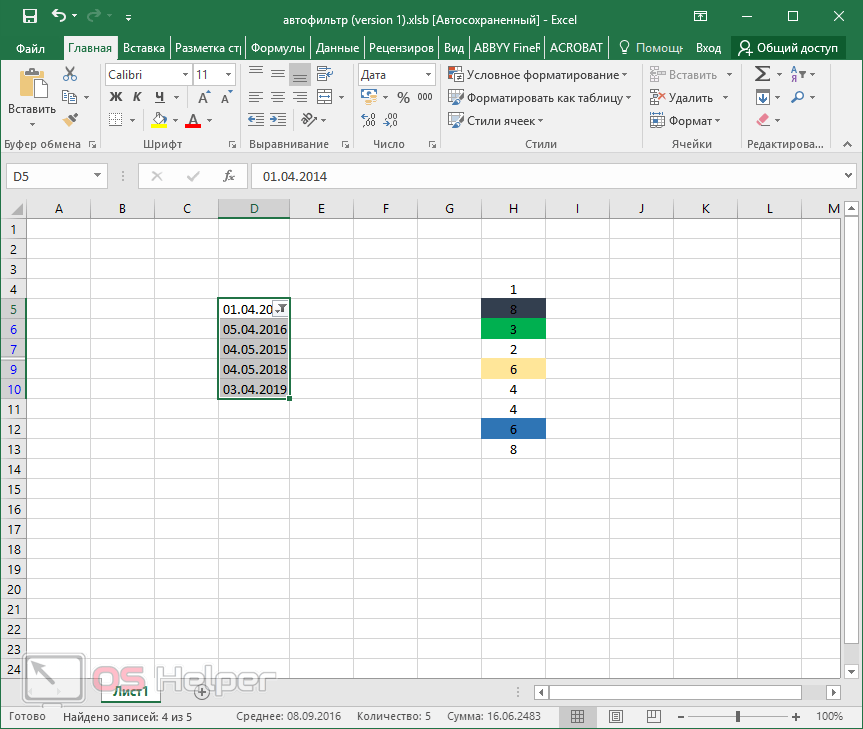Click the Условное форматирование button
The image size is (863, 729).
tap(538, 75)
